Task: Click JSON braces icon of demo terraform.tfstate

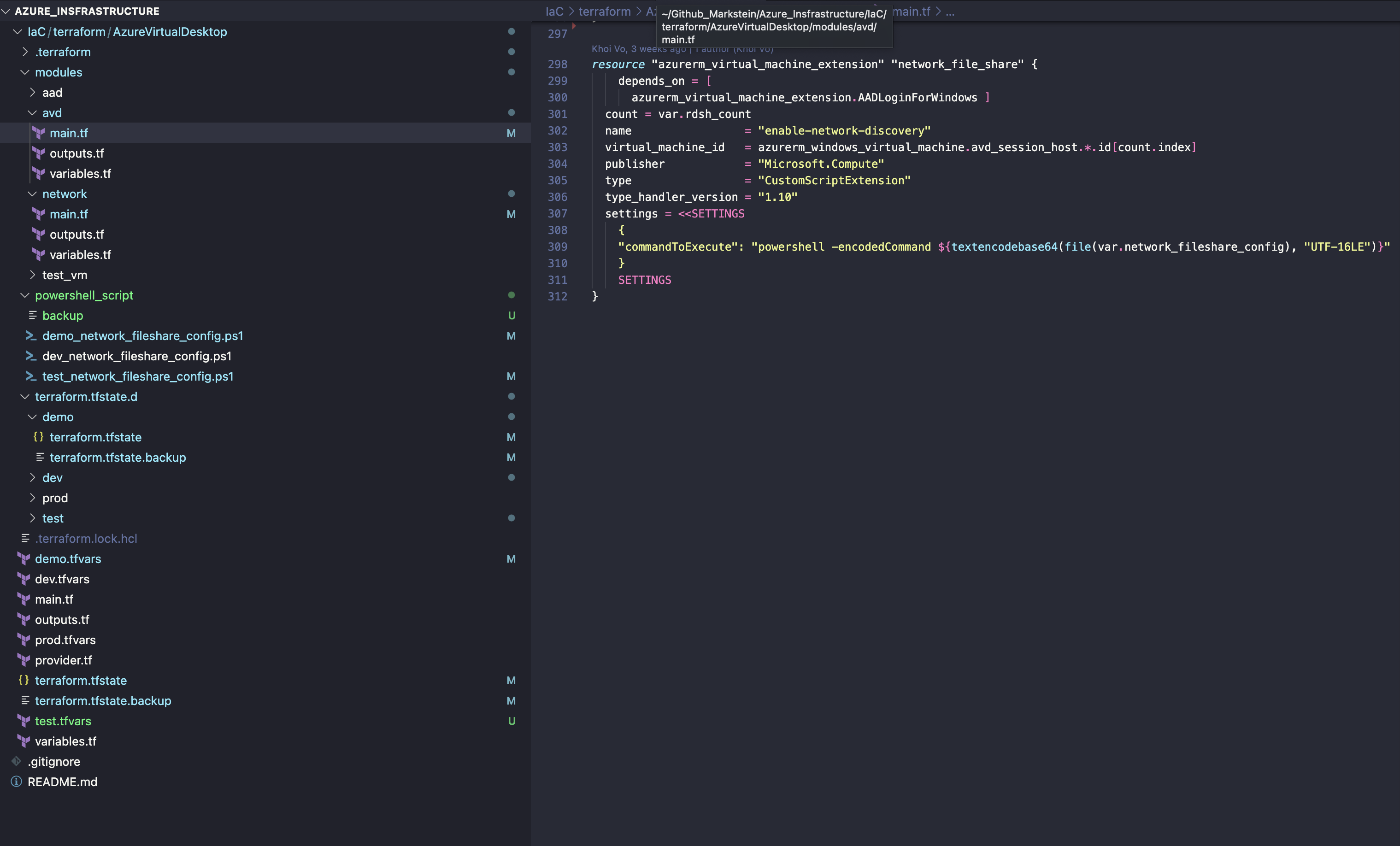Action: (39, 437)
